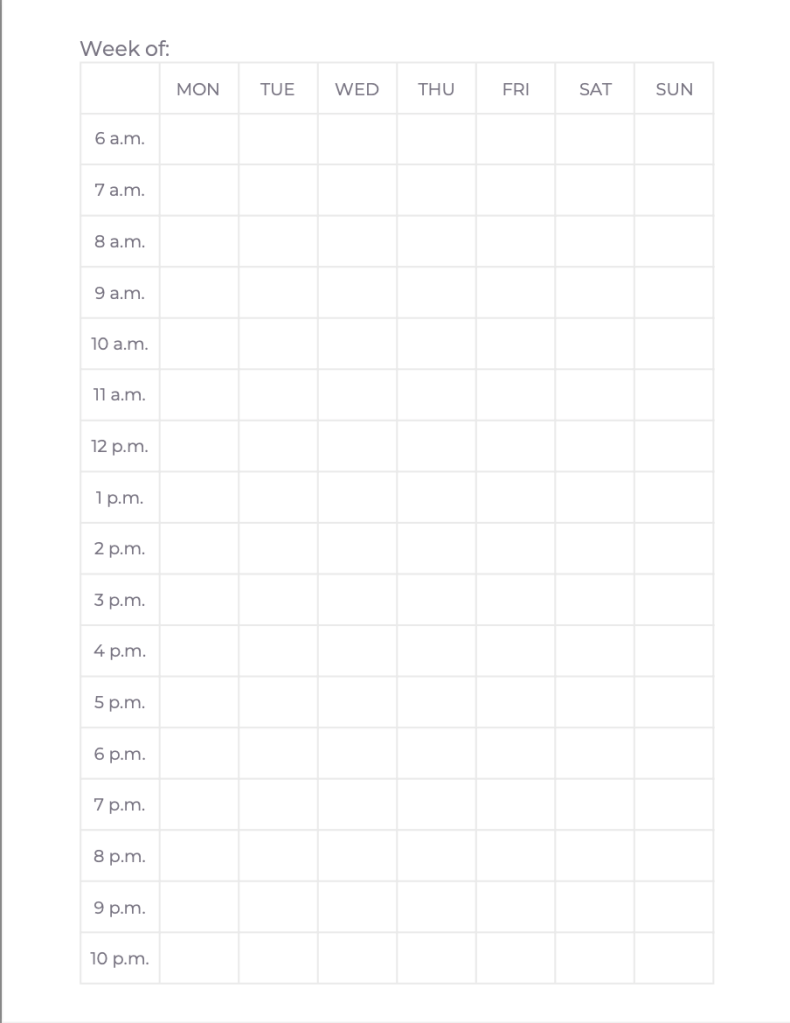Click the 6 a.m. row label
This screenshot has height=1023, width=790.
click(120, 139)
